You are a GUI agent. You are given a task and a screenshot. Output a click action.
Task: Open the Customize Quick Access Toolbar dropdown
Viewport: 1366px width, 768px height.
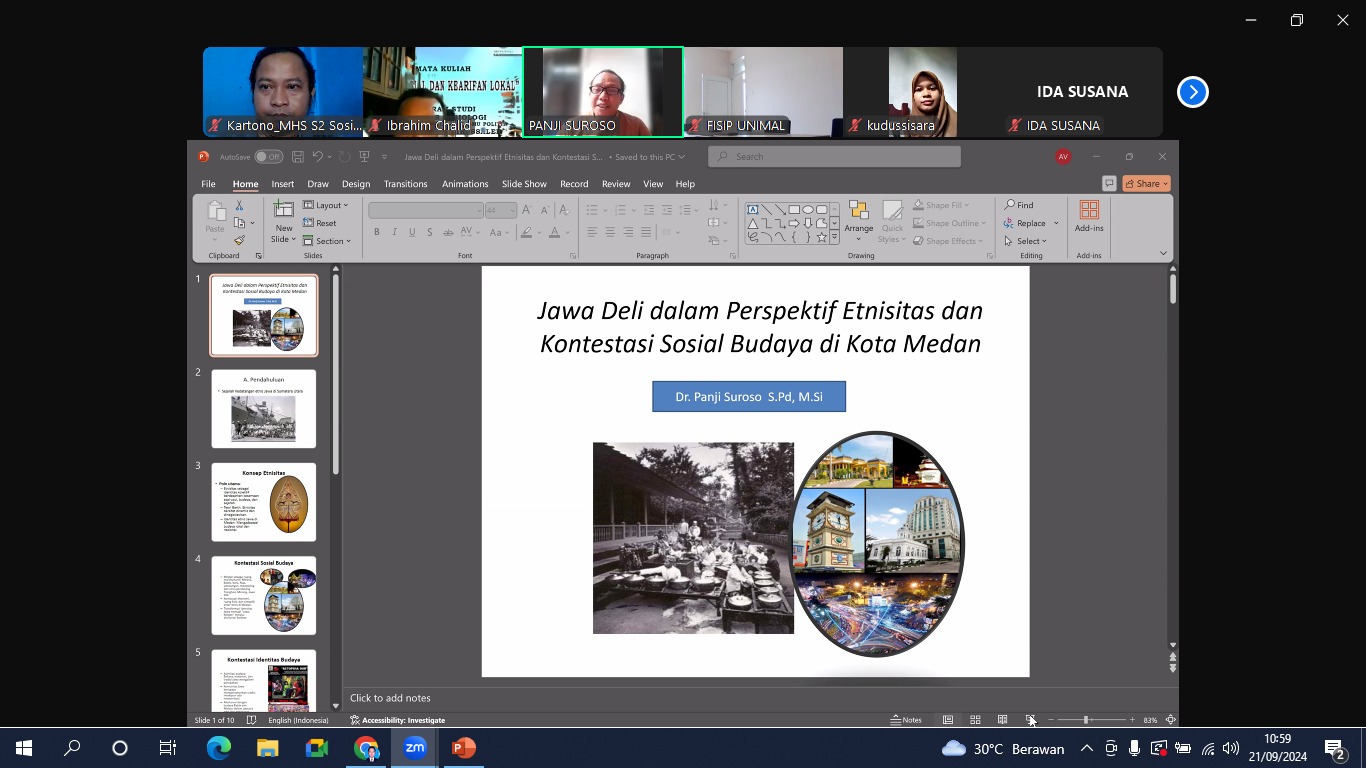tap(384, 157)
